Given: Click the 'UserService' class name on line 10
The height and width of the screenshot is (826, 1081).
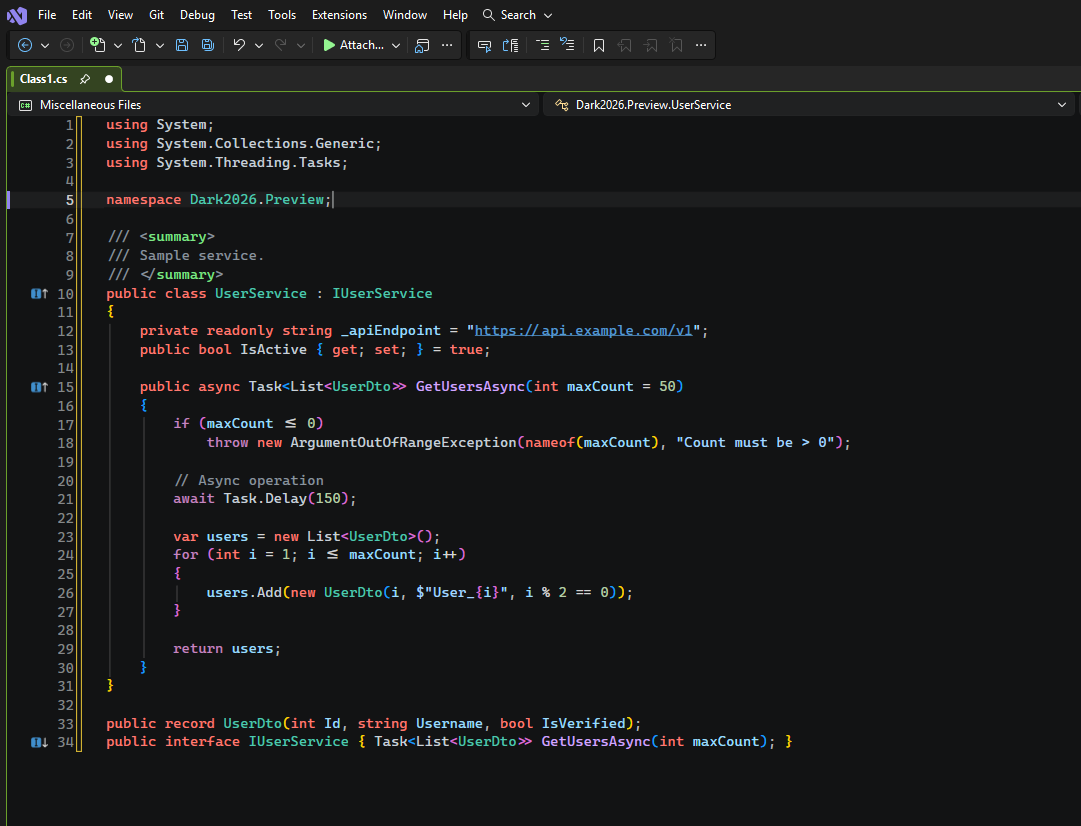Looking at the screenshot, I should pos(261,294).
